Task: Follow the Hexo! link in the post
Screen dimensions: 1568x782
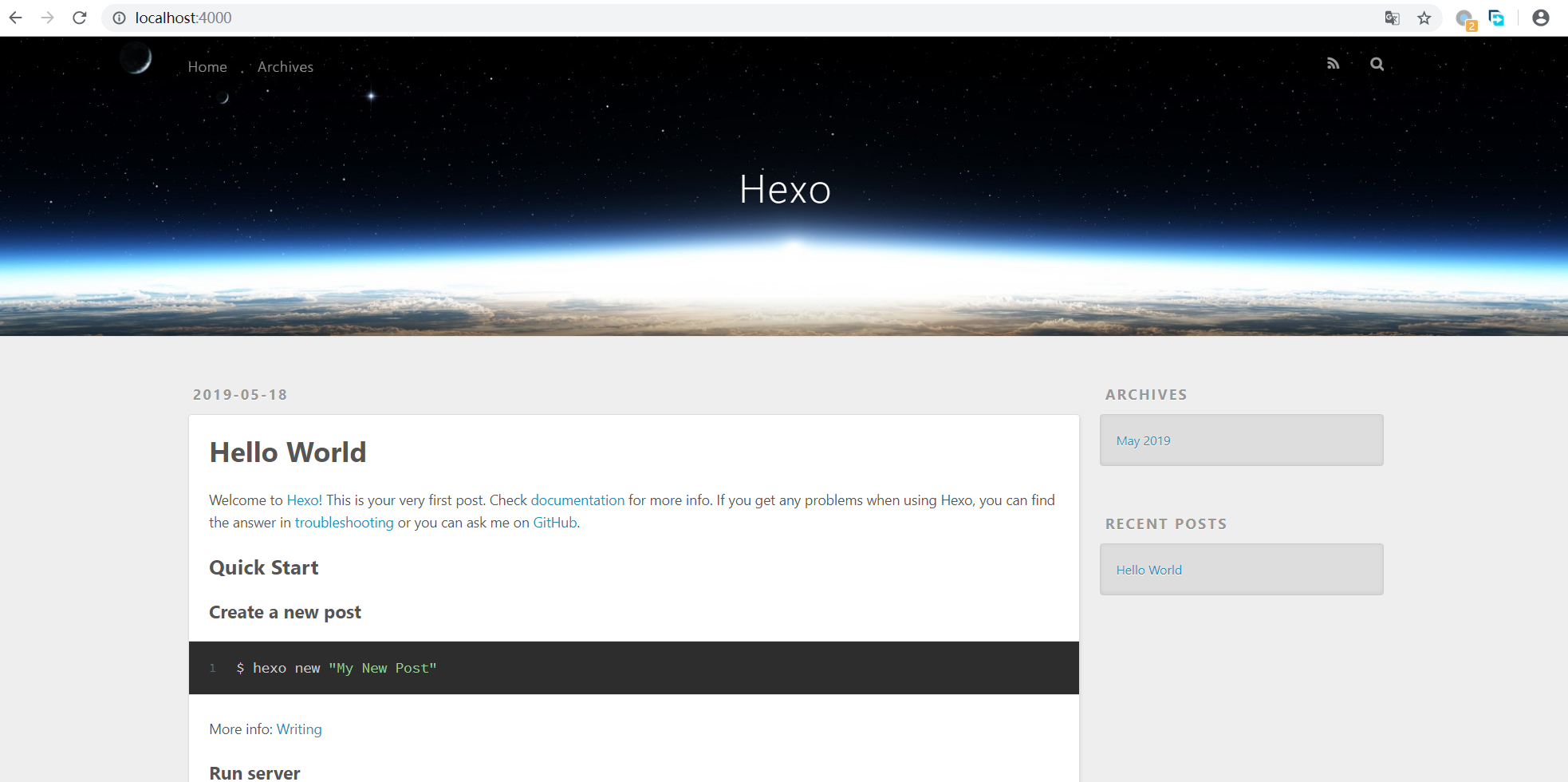Action: (305, 500)
